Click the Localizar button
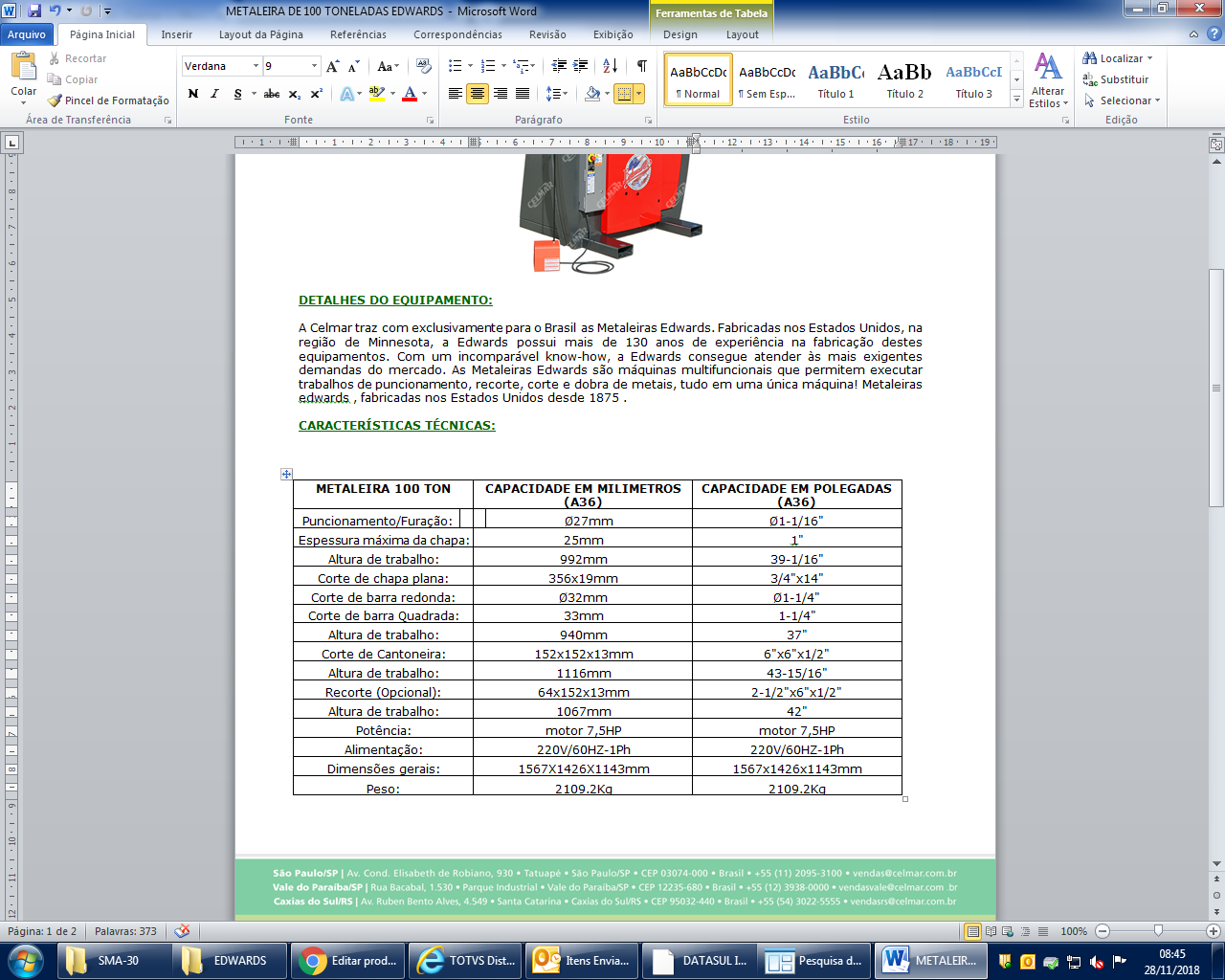 click(x=1118, y=58)
